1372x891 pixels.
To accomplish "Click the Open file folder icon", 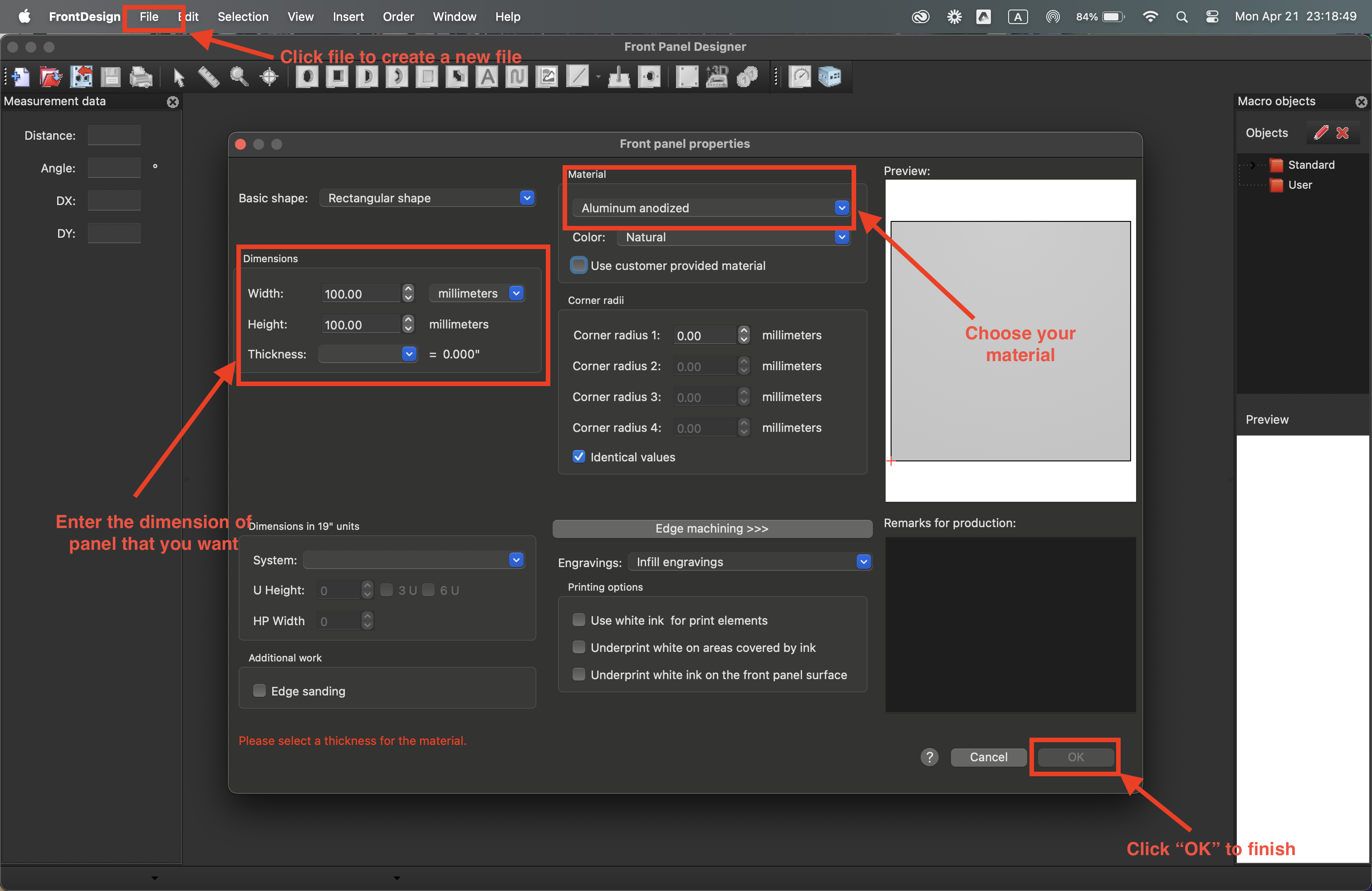I will [51, 77].
